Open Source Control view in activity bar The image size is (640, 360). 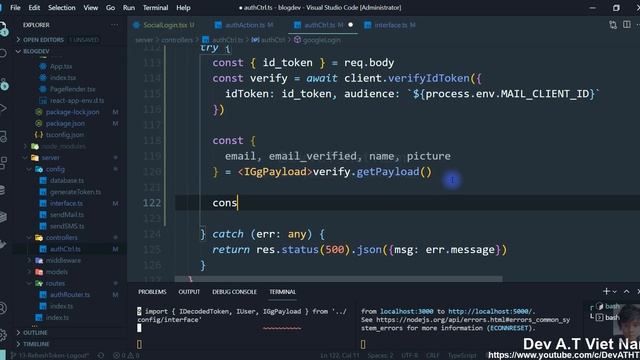tap(3, 83)
